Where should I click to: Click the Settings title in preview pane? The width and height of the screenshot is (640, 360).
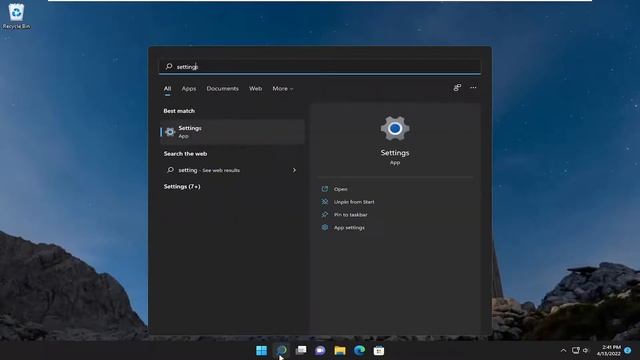click(395, 153)
